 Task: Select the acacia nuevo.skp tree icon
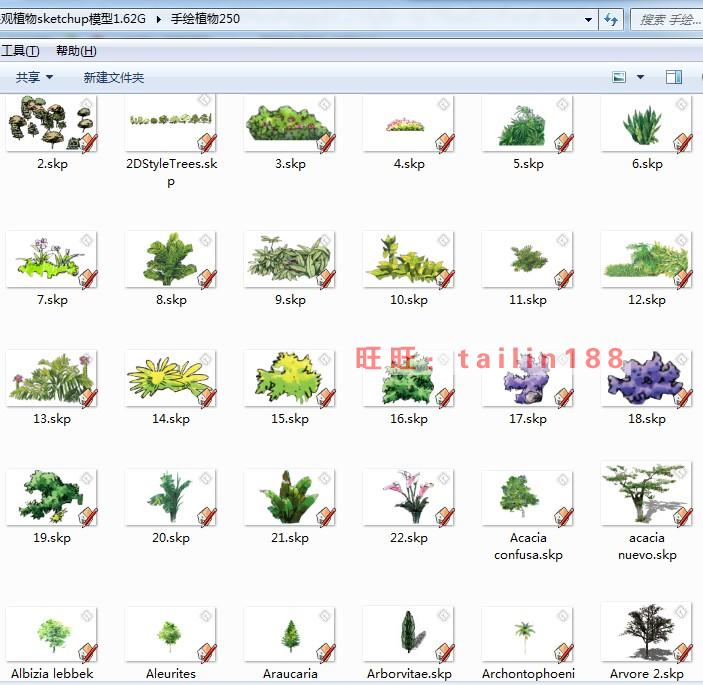tap(647, 494)
